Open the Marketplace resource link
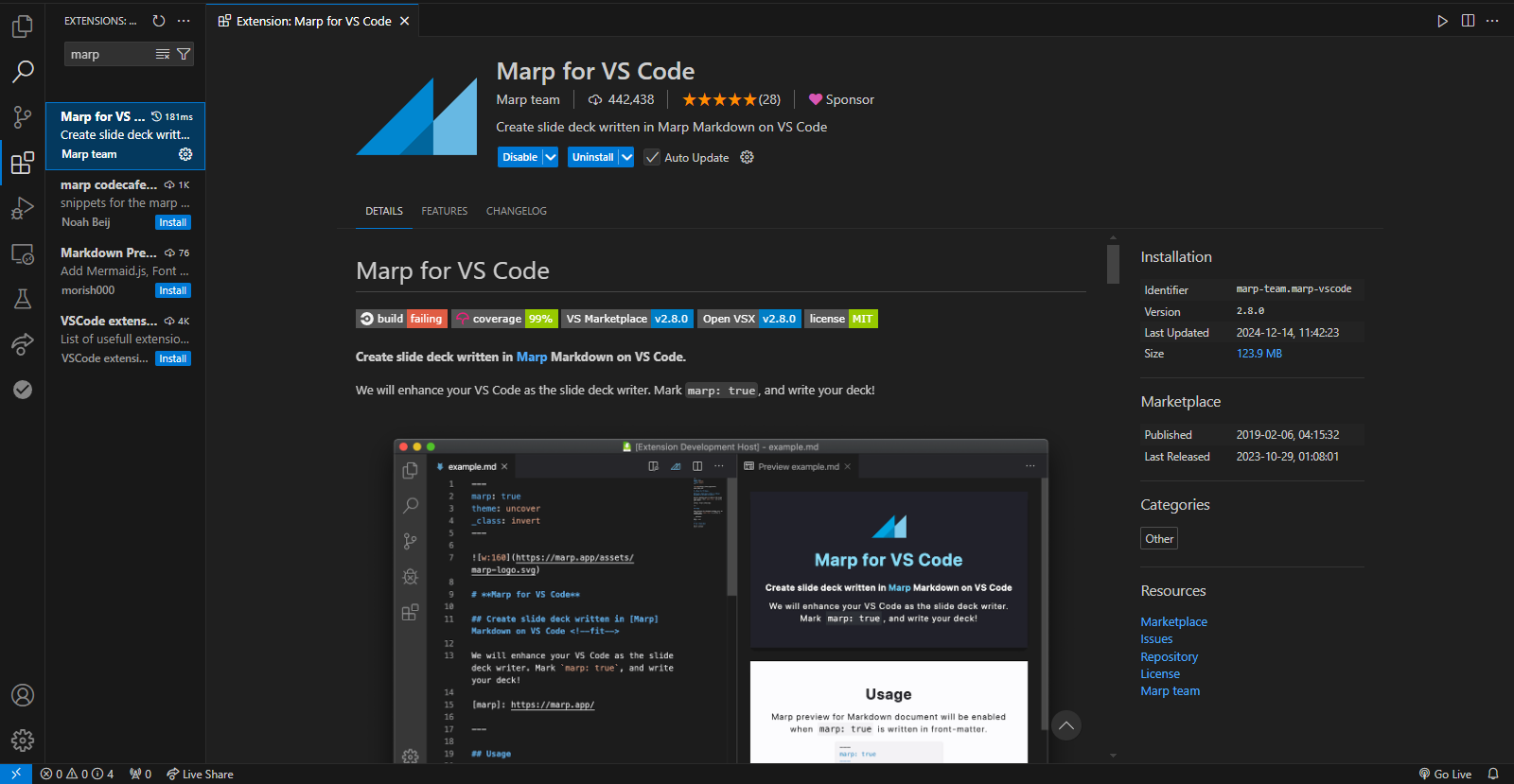Screen dimensions: 1514x784 pyautogui.click(x=1173, y=621)
